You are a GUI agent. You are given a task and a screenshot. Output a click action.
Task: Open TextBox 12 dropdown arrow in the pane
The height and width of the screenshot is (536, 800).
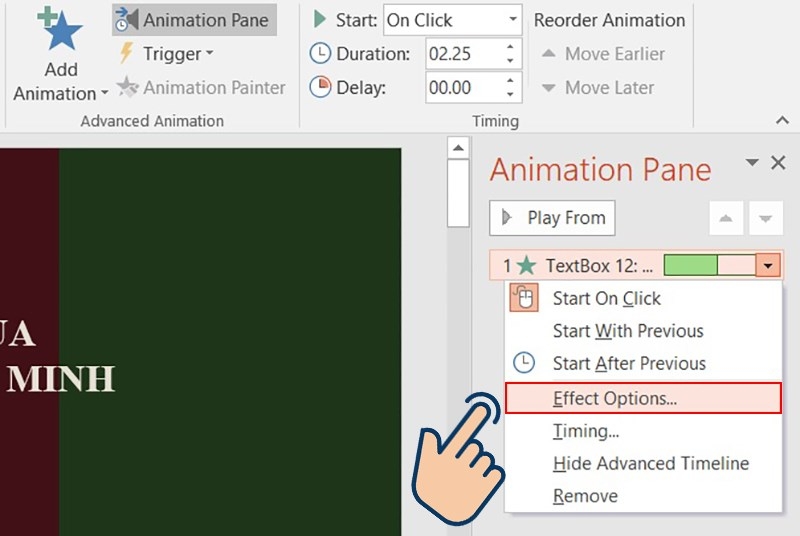click(x=768, y=265)
